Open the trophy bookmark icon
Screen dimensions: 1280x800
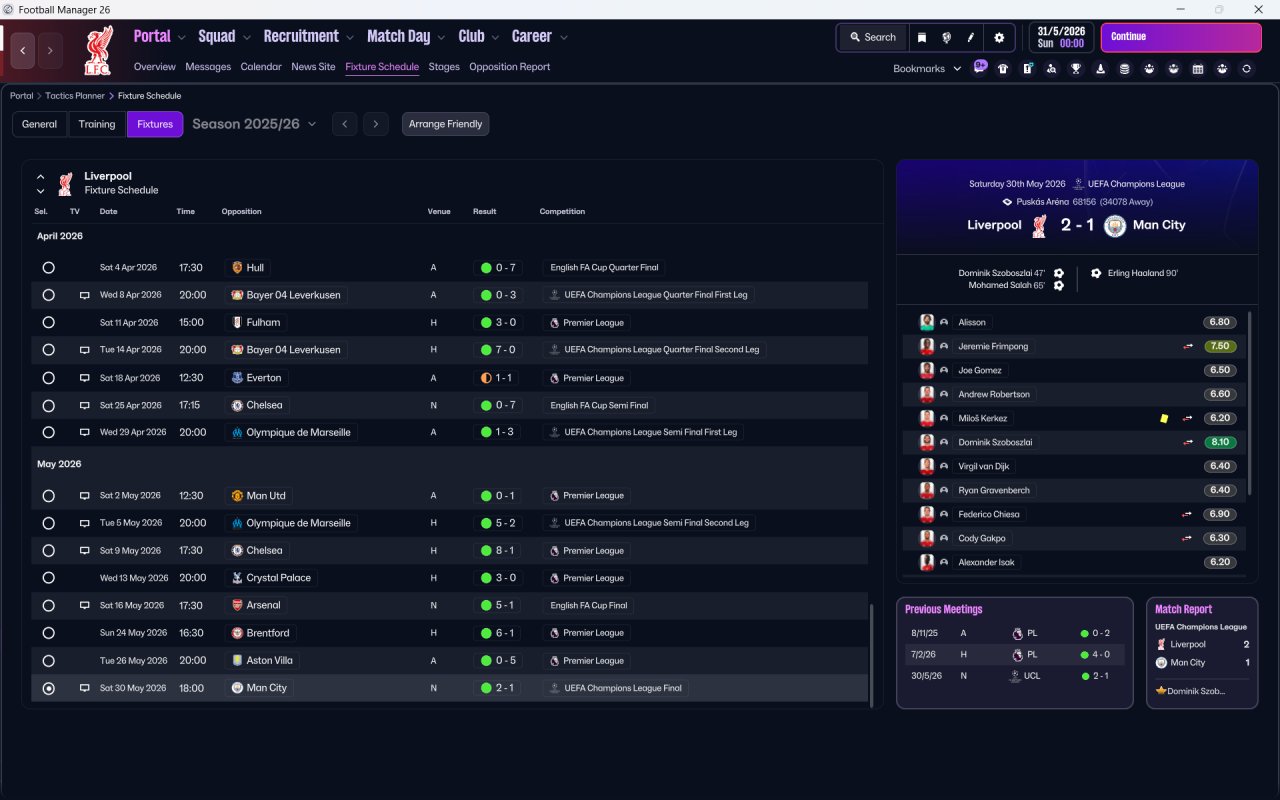(1076, 69)
